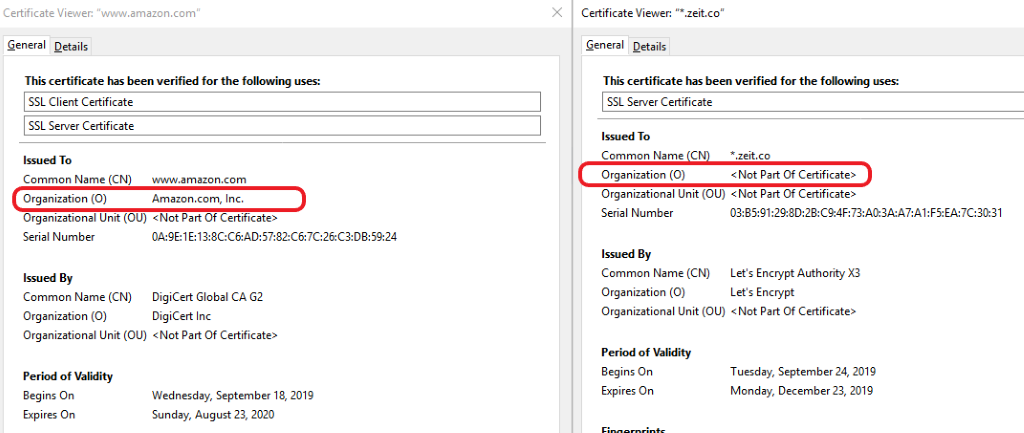
Task: Switch to Details tab in *.zeit.co viewer
Action: tap(649, 46)
